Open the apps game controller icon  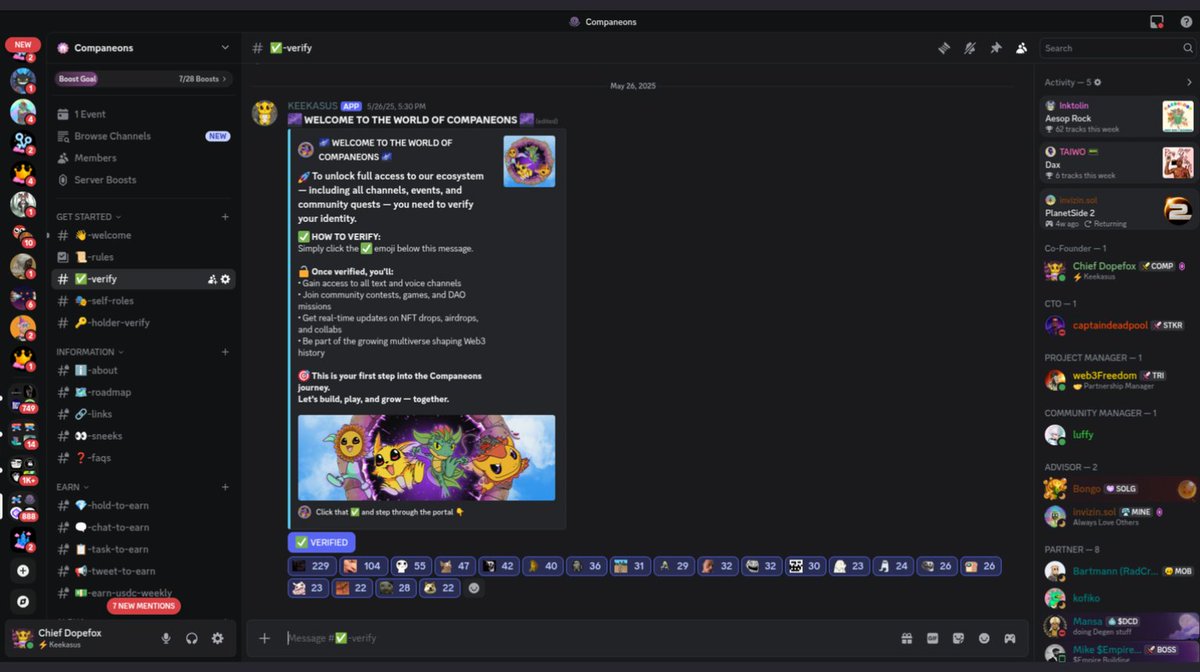click(x=1010, y=638)
